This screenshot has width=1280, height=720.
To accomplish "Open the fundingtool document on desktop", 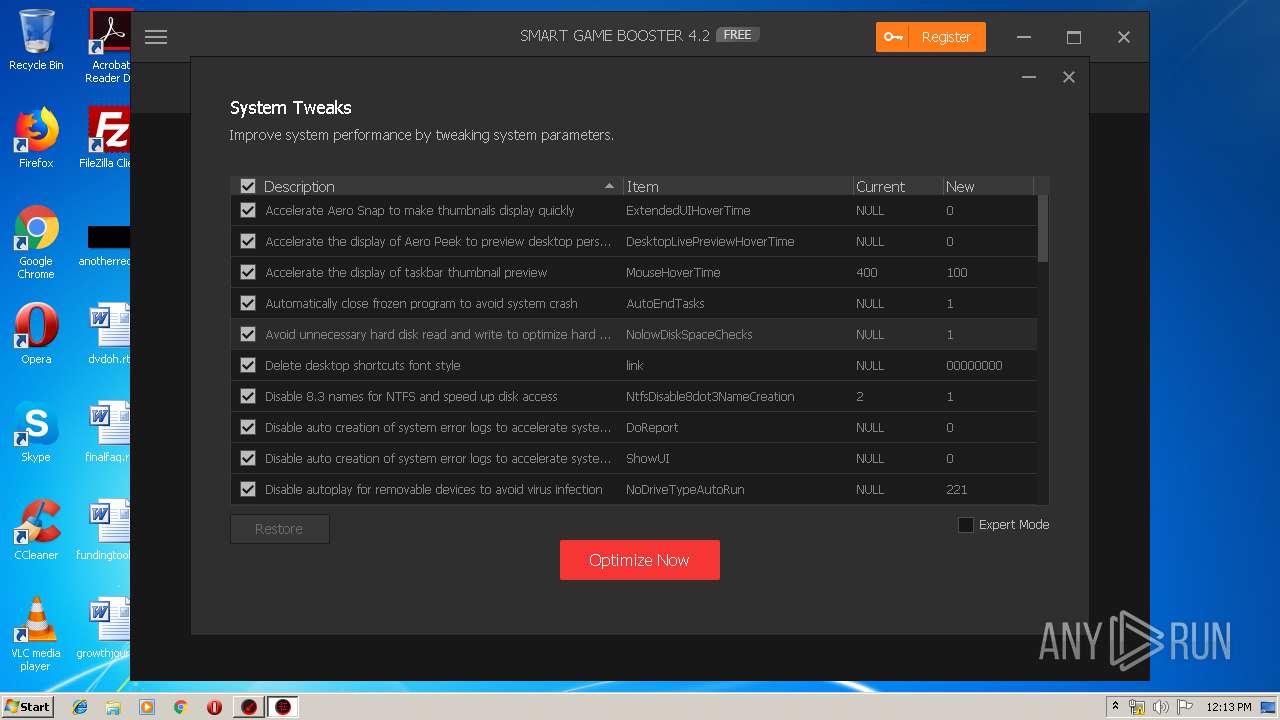I will [x=104, y=530].
